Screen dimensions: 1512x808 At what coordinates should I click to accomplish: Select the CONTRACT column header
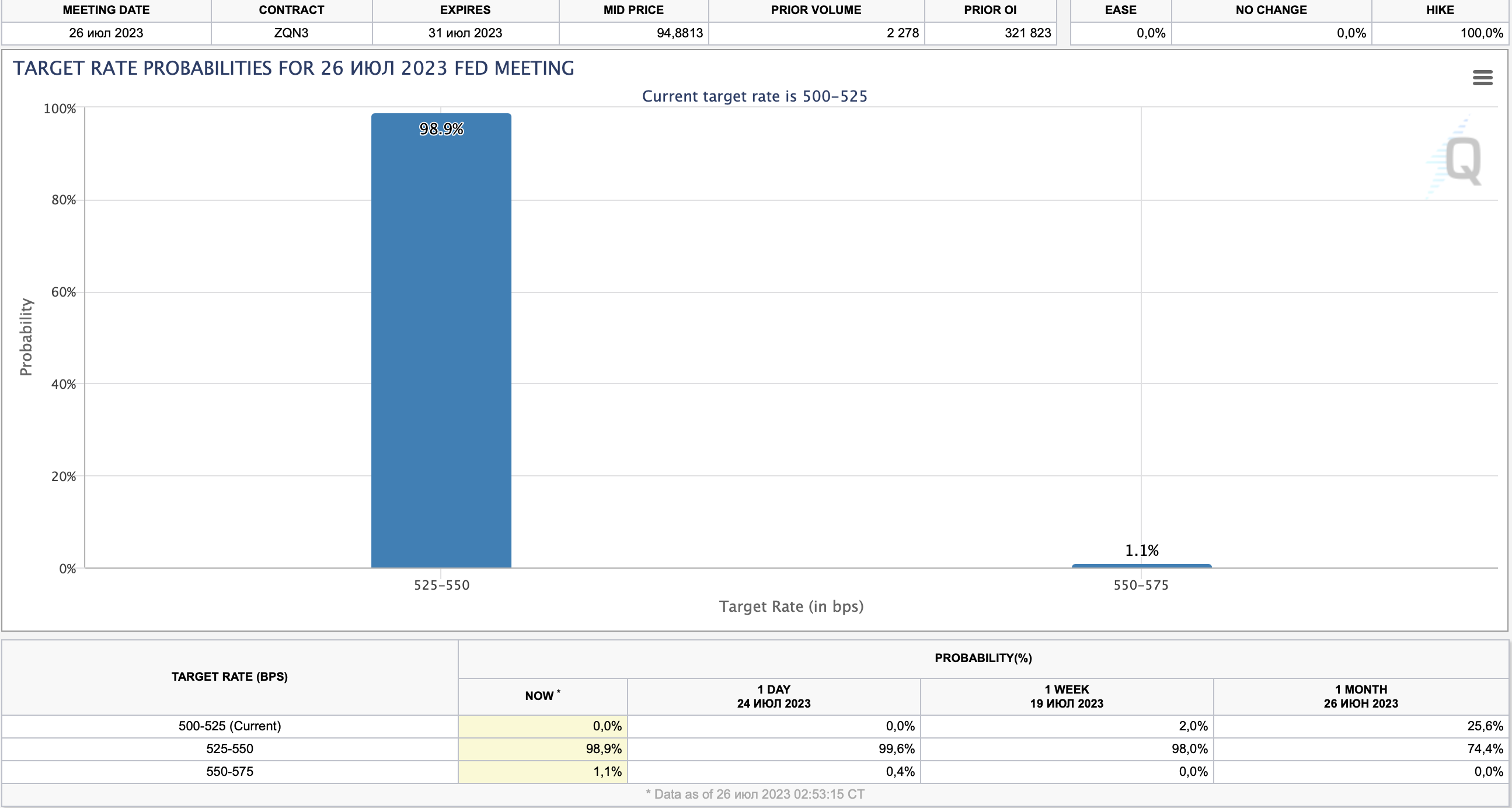click(291, 10)
